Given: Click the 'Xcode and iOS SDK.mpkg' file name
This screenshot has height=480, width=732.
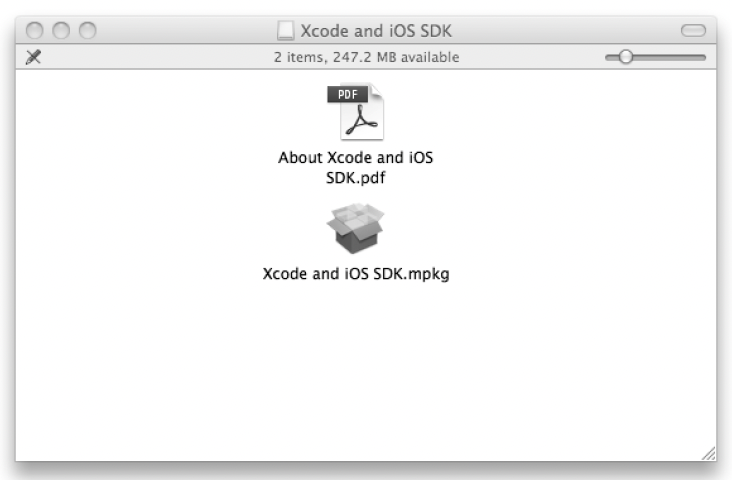Looking at the screenshot, I should 356,274.
